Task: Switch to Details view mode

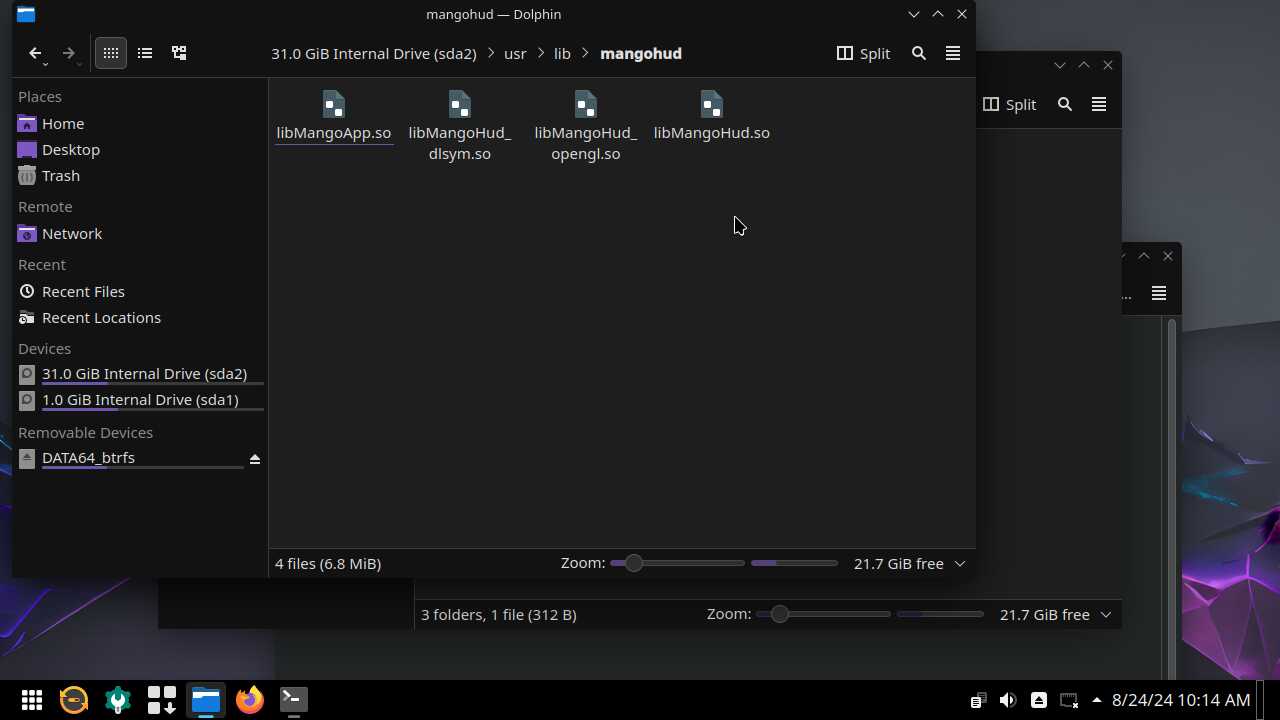Action: click(x=179, y=53)
